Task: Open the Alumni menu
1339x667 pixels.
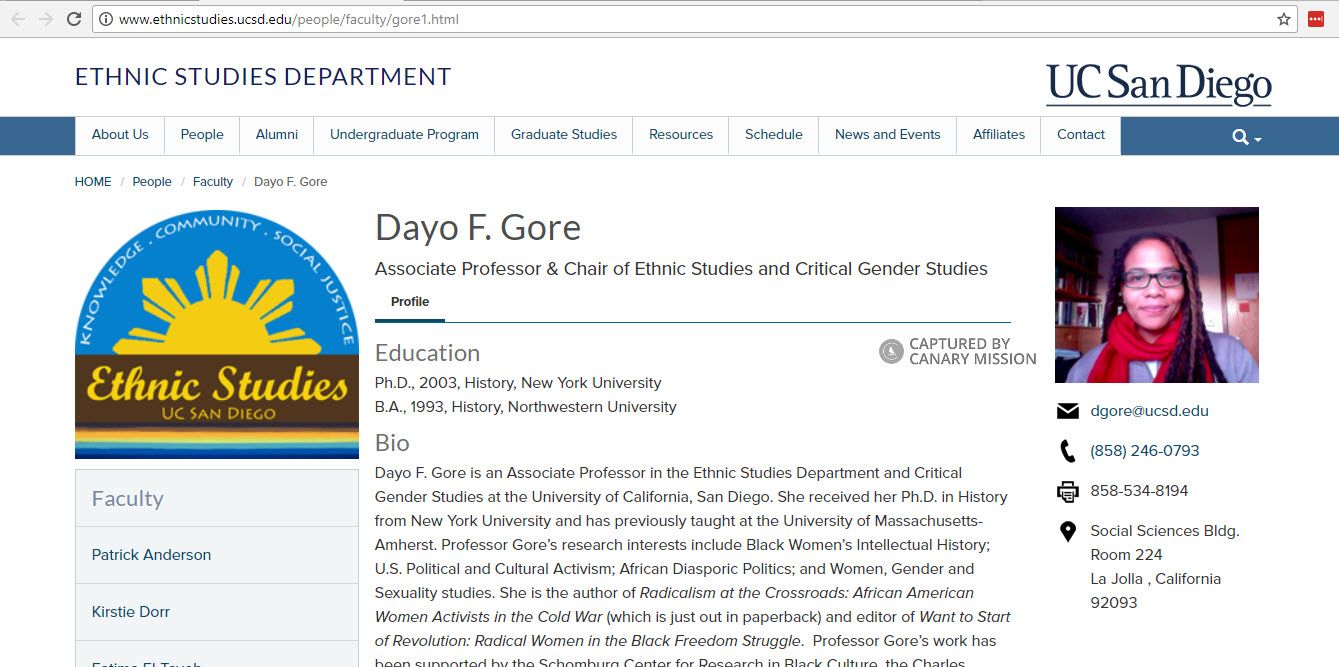Action: [x=277, y=135]
